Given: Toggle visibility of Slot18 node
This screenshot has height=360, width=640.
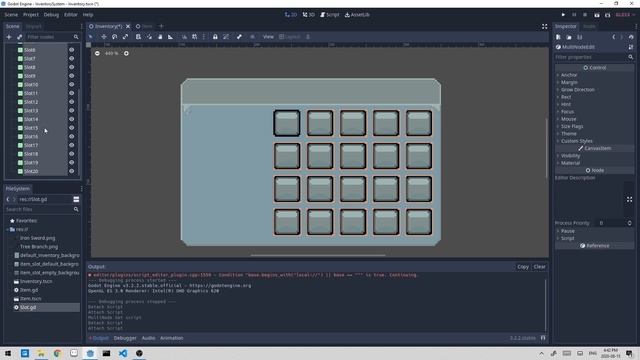Looking at the screenshot, I should [71, 154].
